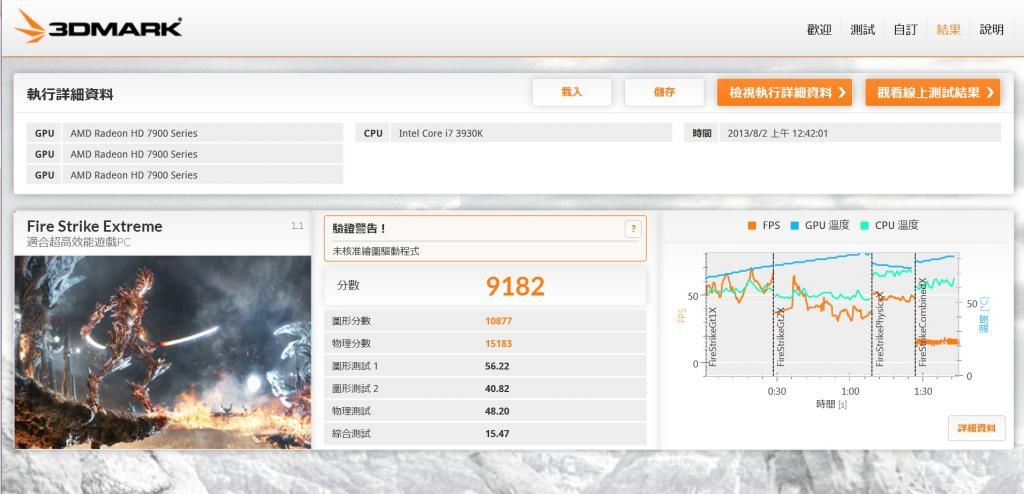The height and width of the screenshot is (494, 1024).
Task: Click the blue GPU 溫度 legend swatch
Action: click(795, 225)
